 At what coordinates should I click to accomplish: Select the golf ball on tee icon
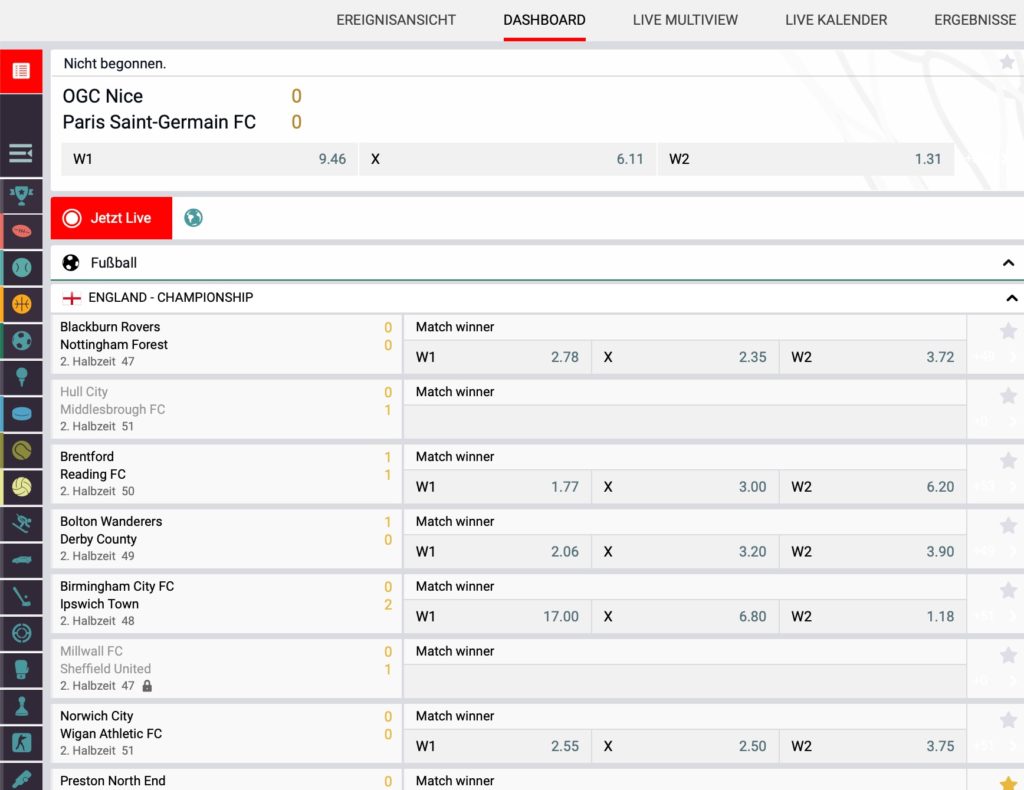click(21, 377)
